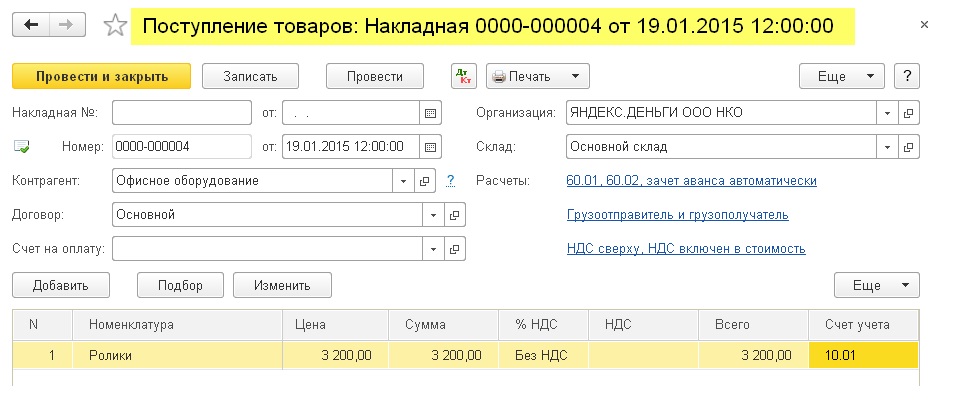Click the Записать button
The width and height of the screenshot is (970, 401).
pos(251,76)
